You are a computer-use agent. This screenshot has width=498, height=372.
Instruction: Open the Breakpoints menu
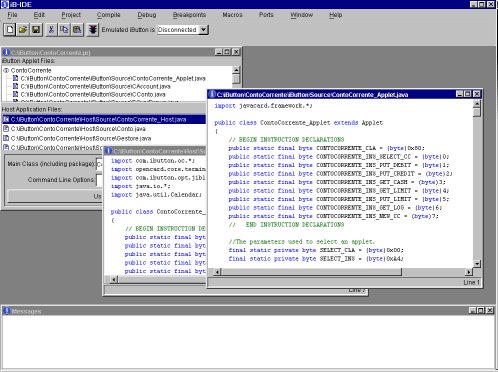click(189, 15)
